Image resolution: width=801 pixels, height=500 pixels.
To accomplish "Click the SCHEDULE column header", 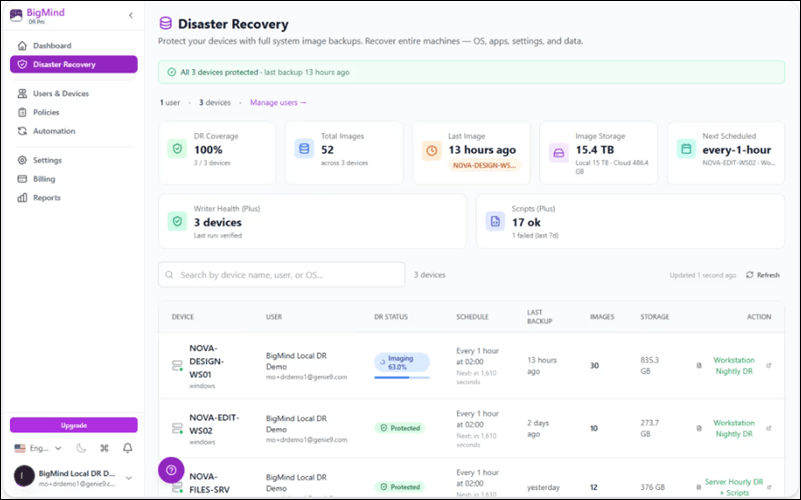I will click(472, 317).
